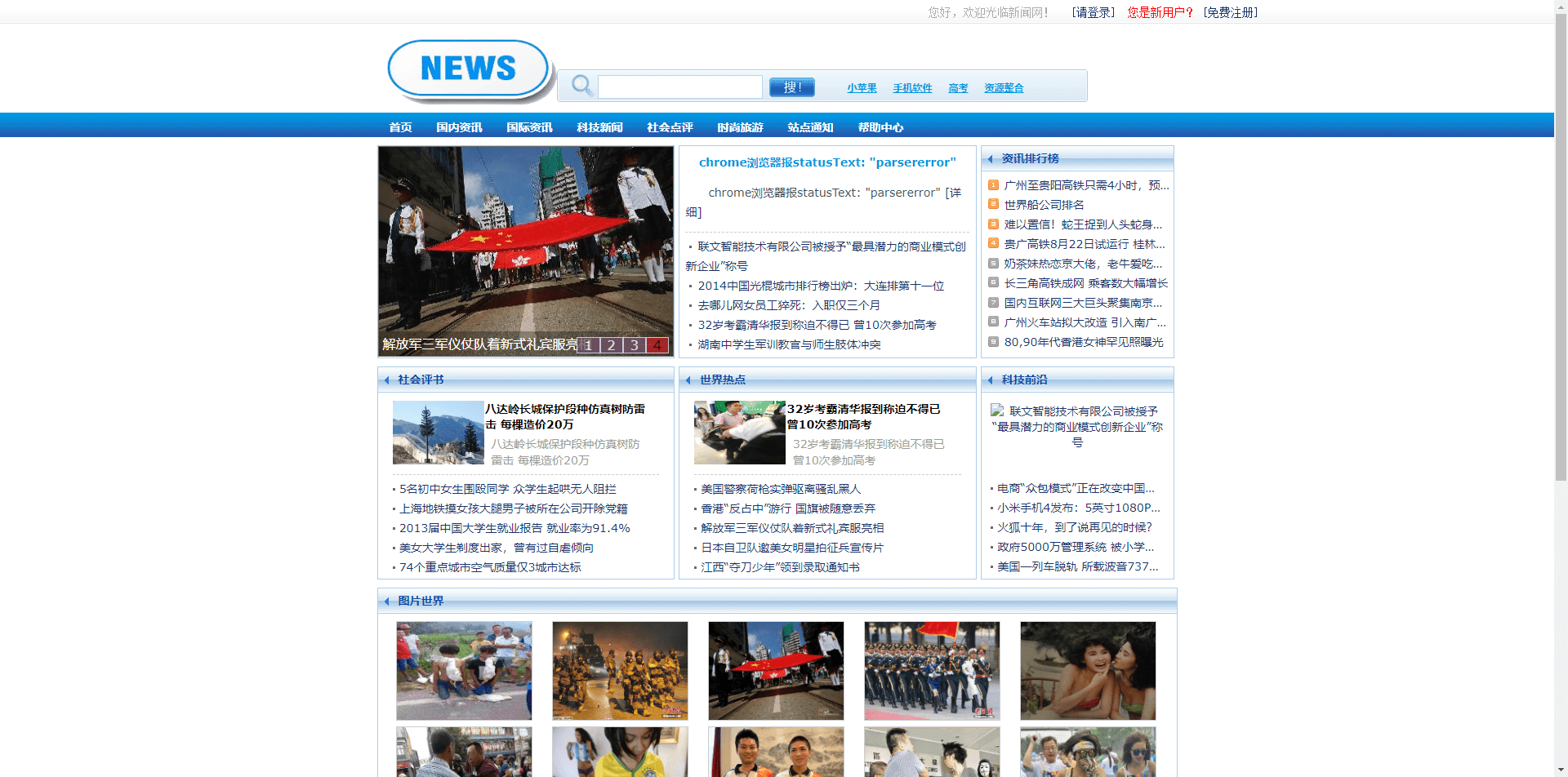Select slide 1 in image carousel
This screenshot has width=1568, height=777.
[x=588, y=345]
